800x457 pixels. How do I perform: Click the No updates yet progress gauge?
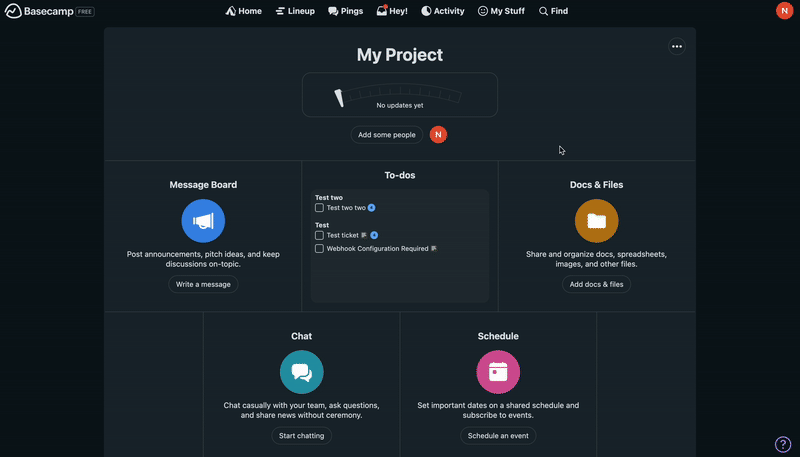point(399,95)
